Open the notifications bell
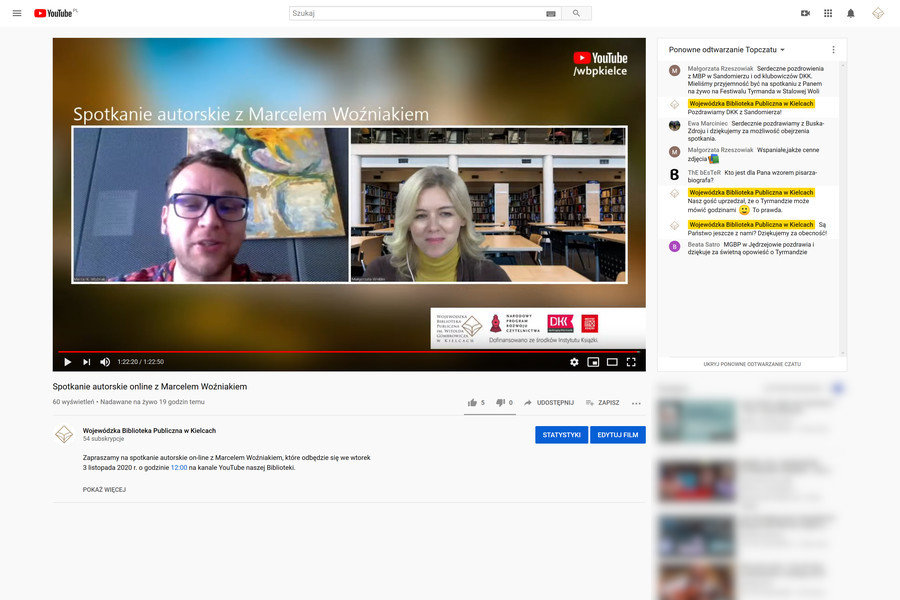Screen dimensions: 900x600 [x=851, y=13]
